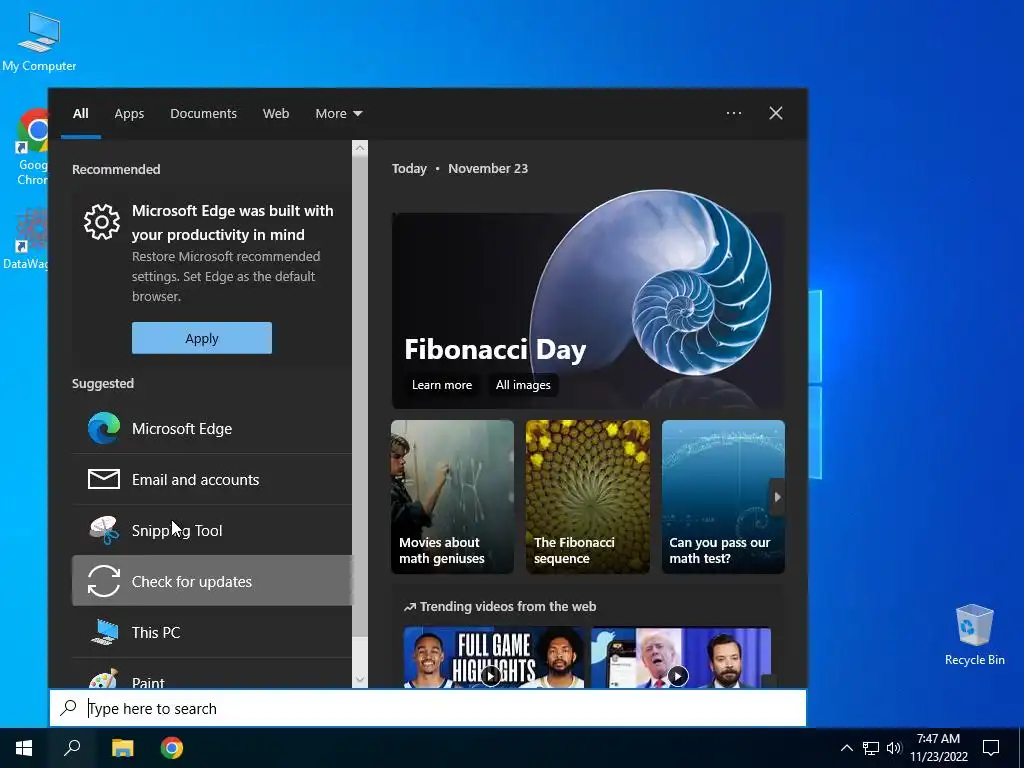This screenshot has width=1024, height=768.
Task: Switch to the Web tab
Action: [276, 113]
